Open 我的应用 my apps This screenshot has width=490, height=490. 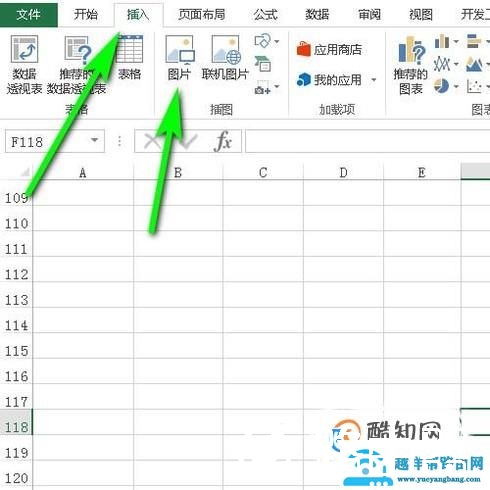pyautogui.click(x=329, y=80)
